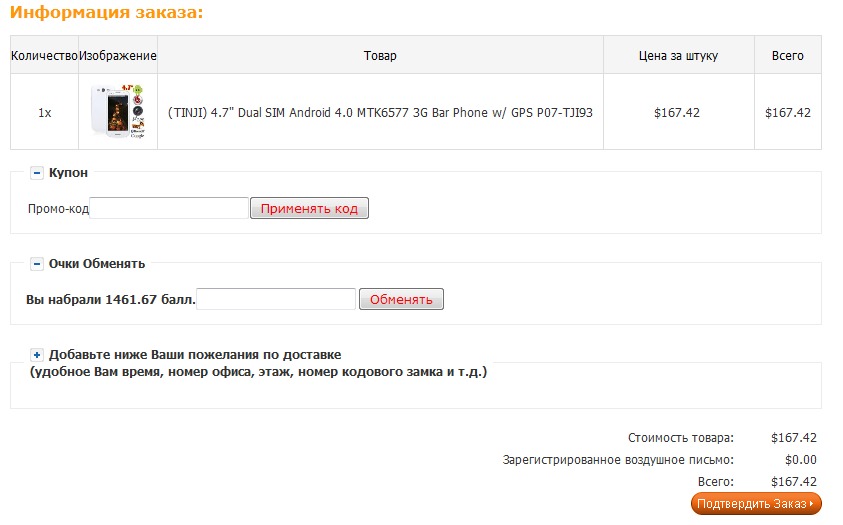843x525 pixels.
Task: Collapse the Купон section minus icon
Action: point(37,173)
